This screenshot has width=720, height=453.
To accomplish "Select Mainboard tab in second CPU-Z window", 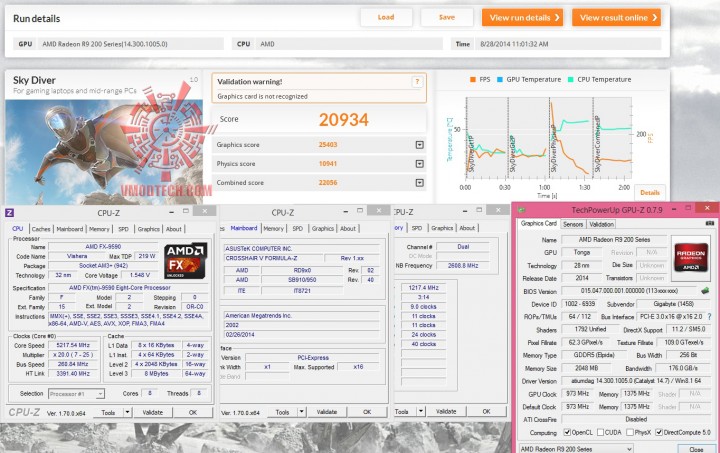I will click(x=244, y=228).
